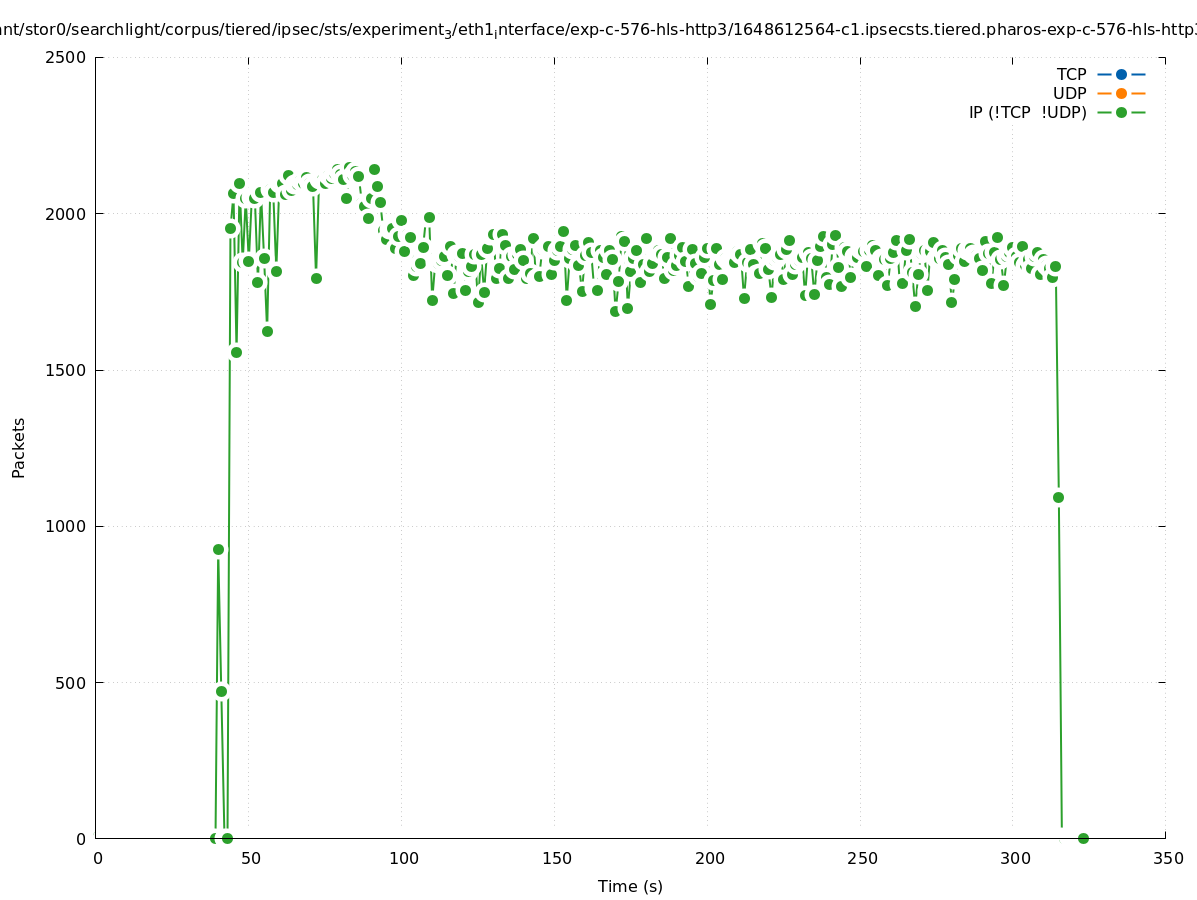This screenshot has width=1197, height=900.
Task: Click the Time (s) x-axis label
Action: (630, 886)
